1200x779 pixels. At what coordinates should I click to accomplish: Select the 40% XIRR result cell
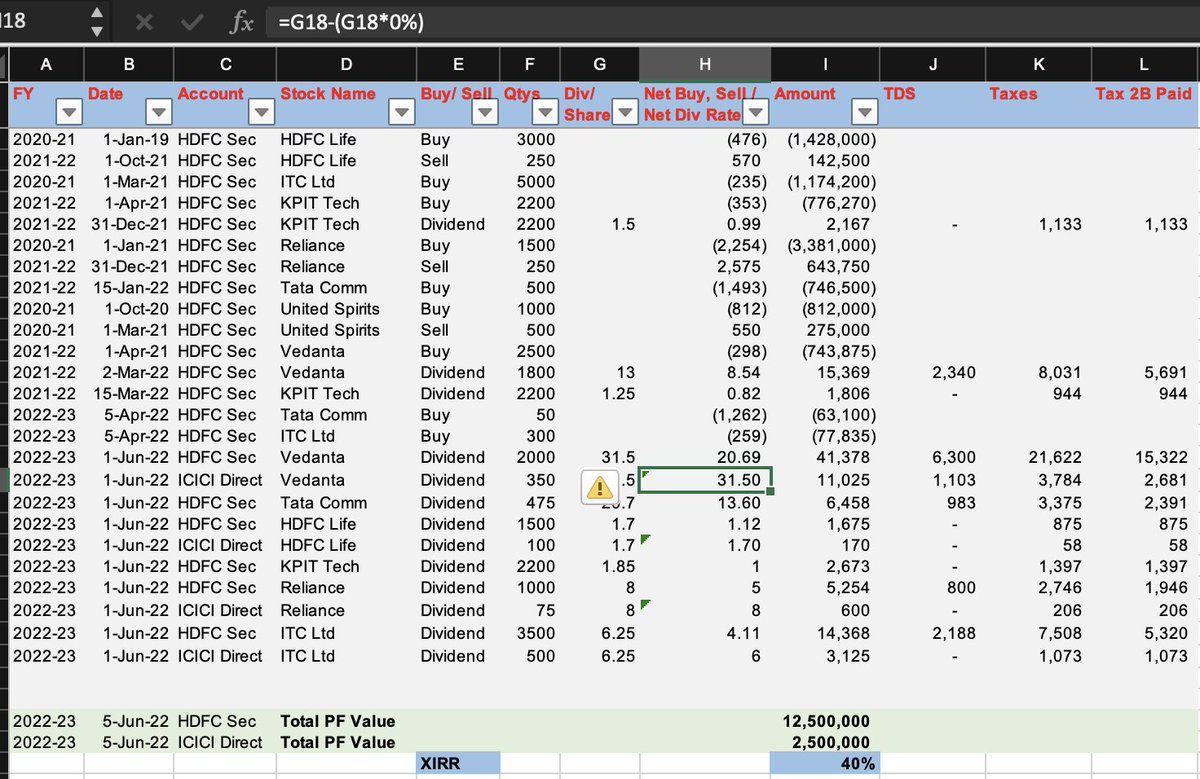click(824, 764)
